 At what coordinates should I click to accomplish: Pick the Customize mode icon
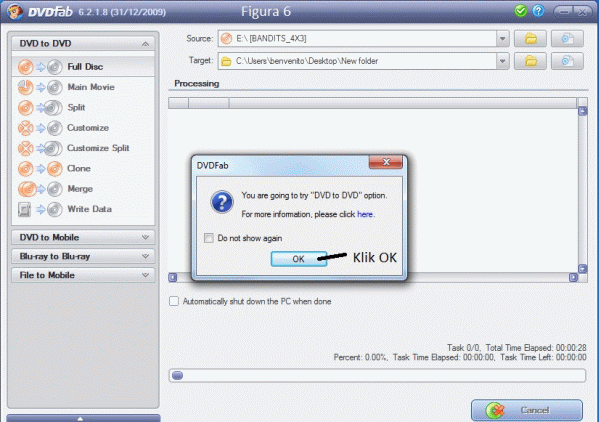tap(40, 128)
